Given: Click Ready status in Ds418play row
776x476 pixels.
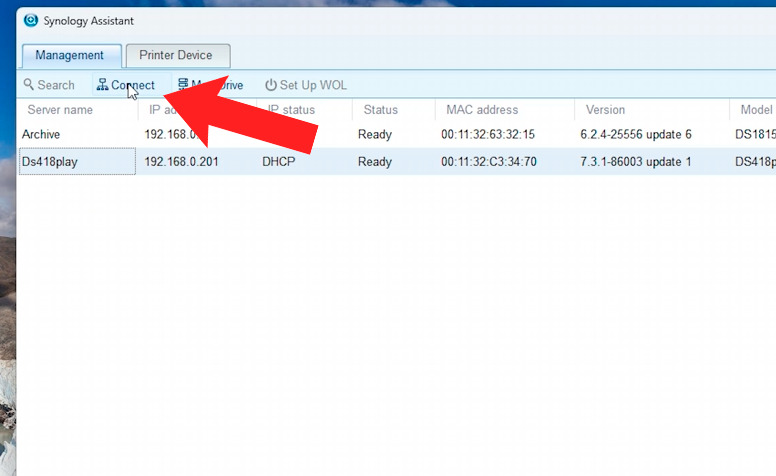Looking at the screenshot, I should pyautogui.click(x=375, y=162).
